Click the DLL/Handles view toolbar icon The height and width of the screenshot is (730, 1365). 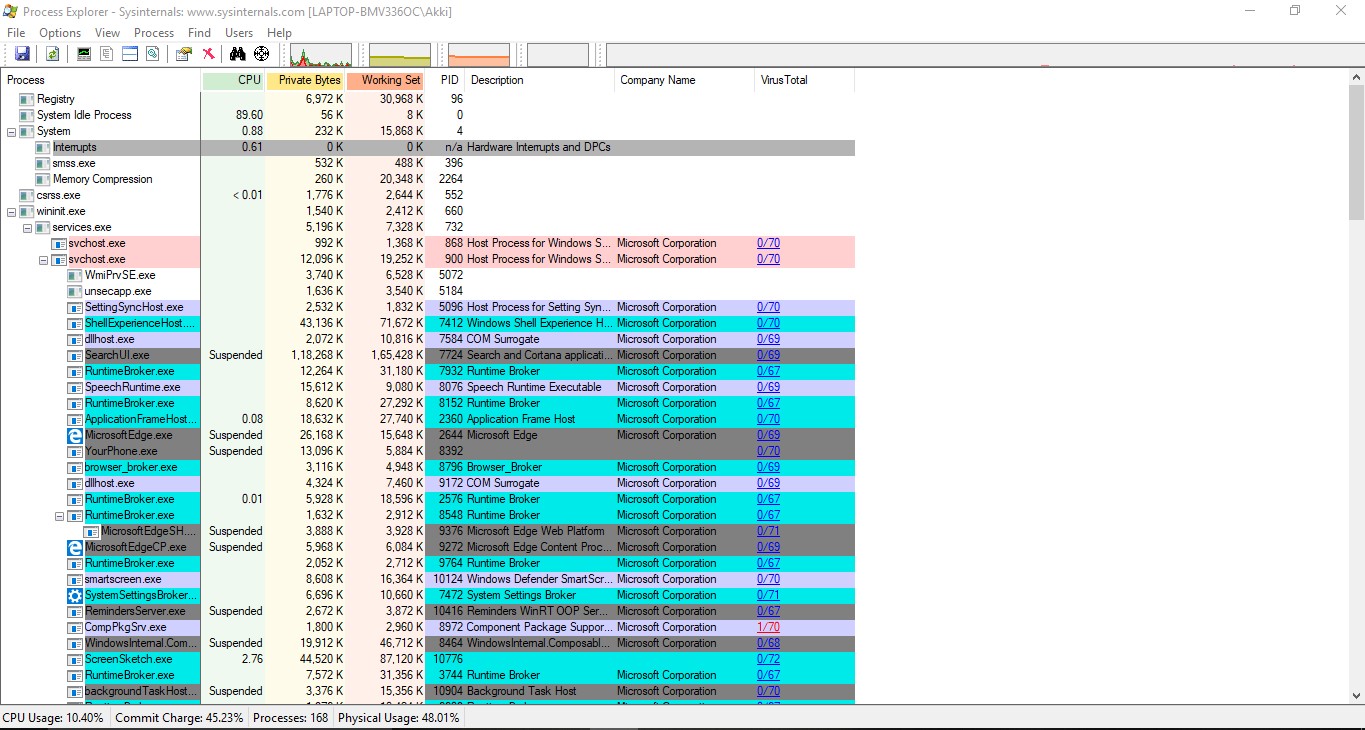point(153,54)
